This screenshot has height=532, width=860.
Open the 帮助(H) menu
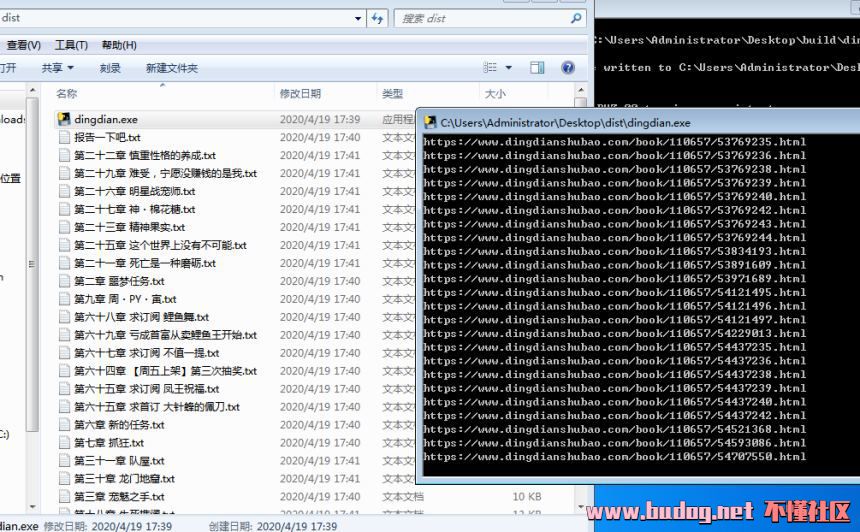pyautogui.click(x=119, y=45)
